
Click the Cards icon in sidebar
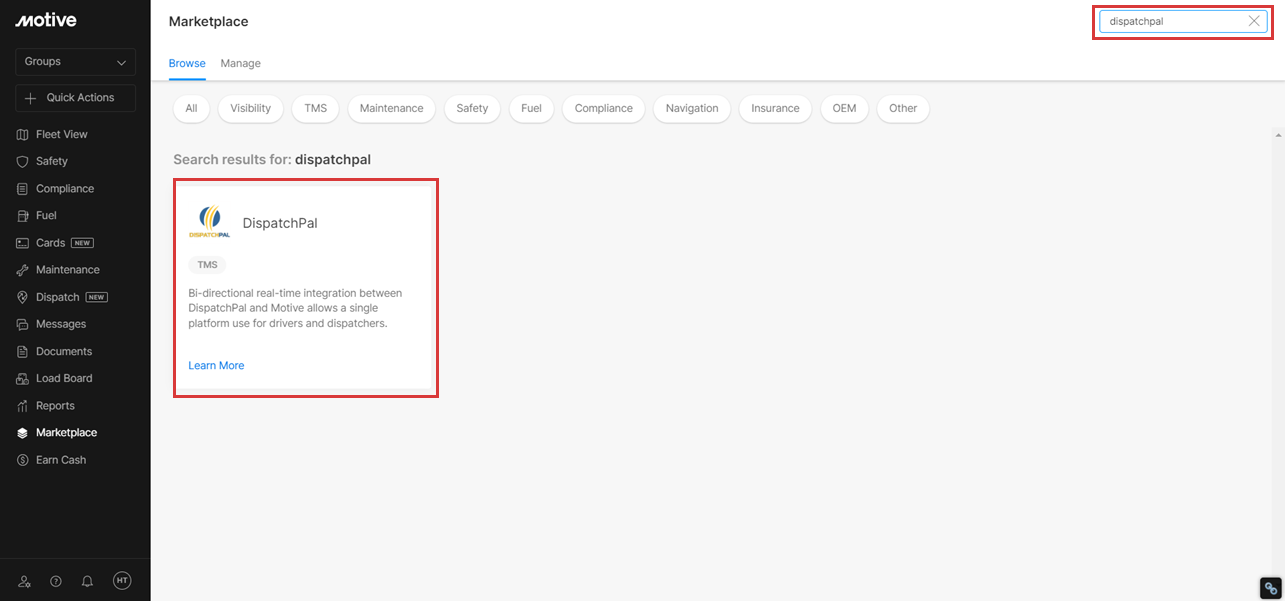[23, 243]
